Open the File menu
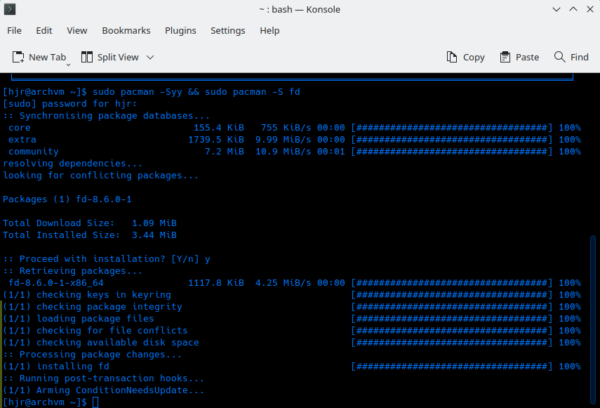The image size is (600, 408). pyautogui.click(x=14, y=31)
